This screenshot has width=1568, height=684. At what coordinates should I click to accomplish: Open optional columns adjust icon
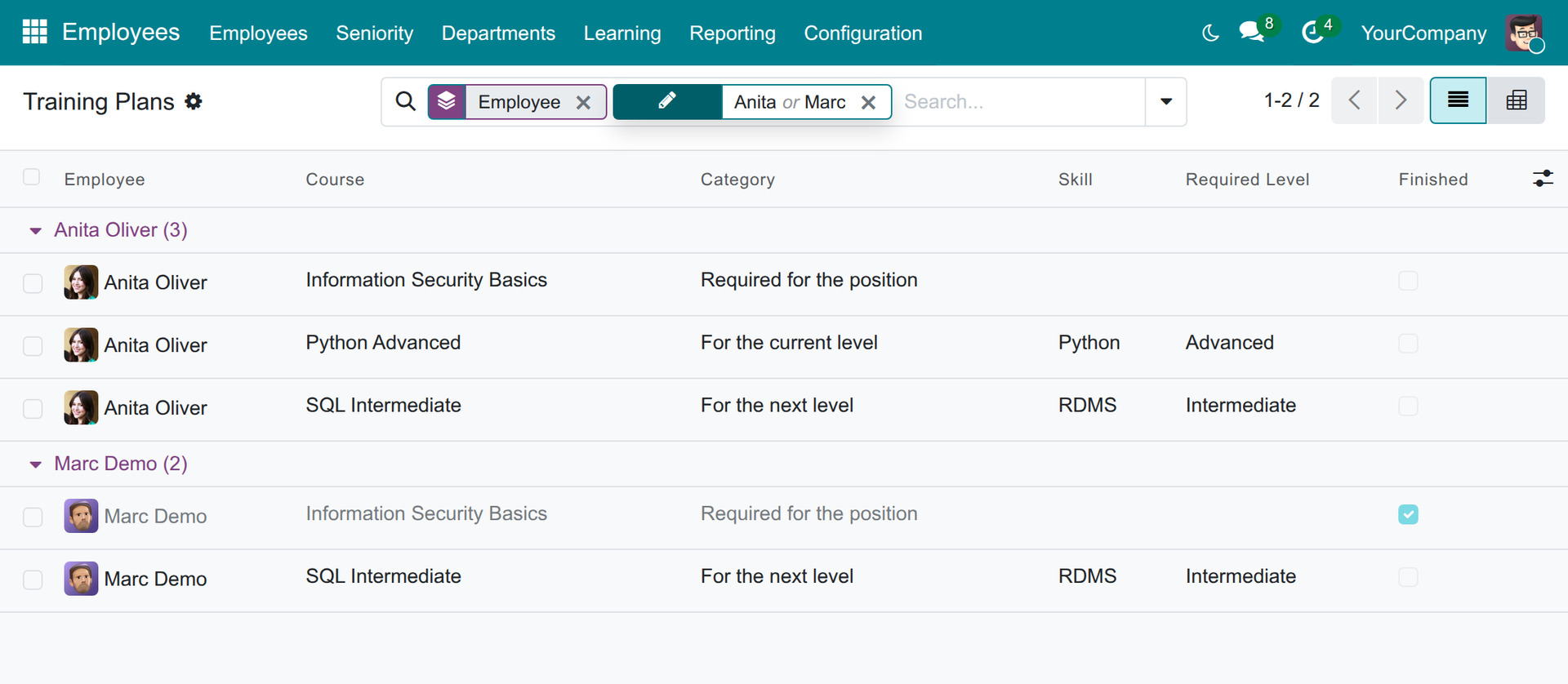1543,179
